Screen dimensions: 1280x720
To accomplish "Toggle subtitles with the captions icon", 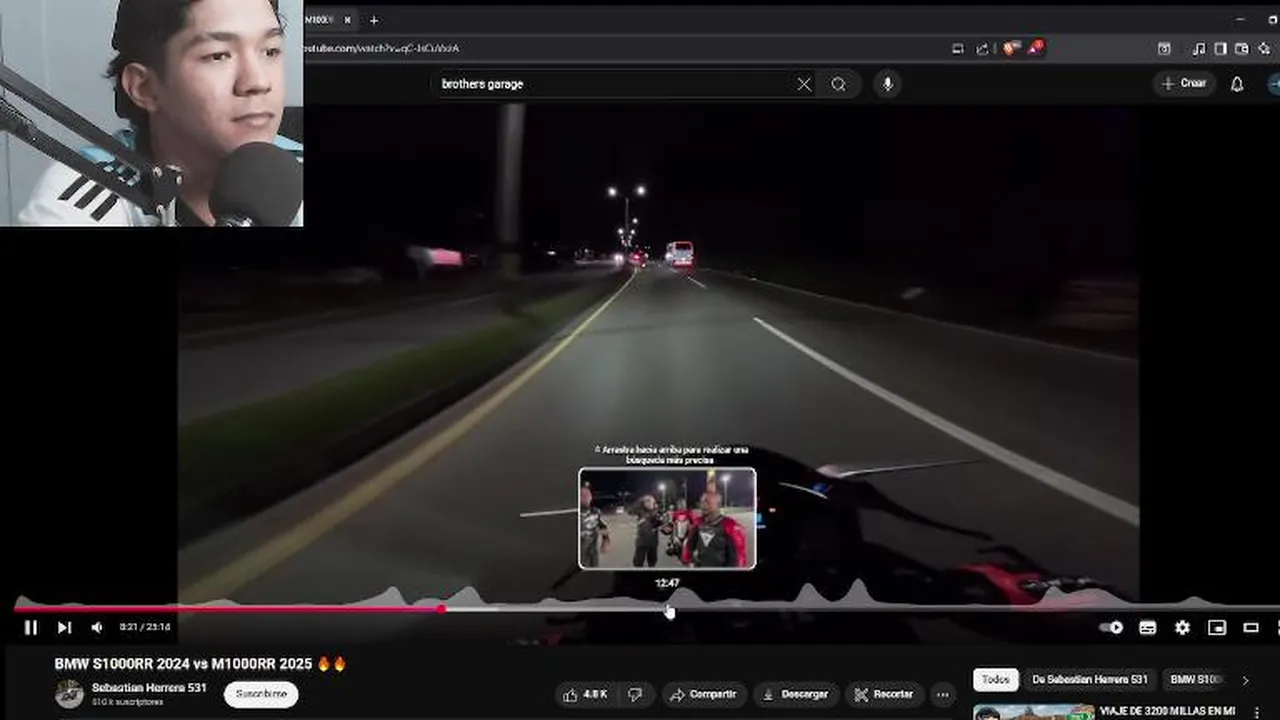I will (1148, 627).
